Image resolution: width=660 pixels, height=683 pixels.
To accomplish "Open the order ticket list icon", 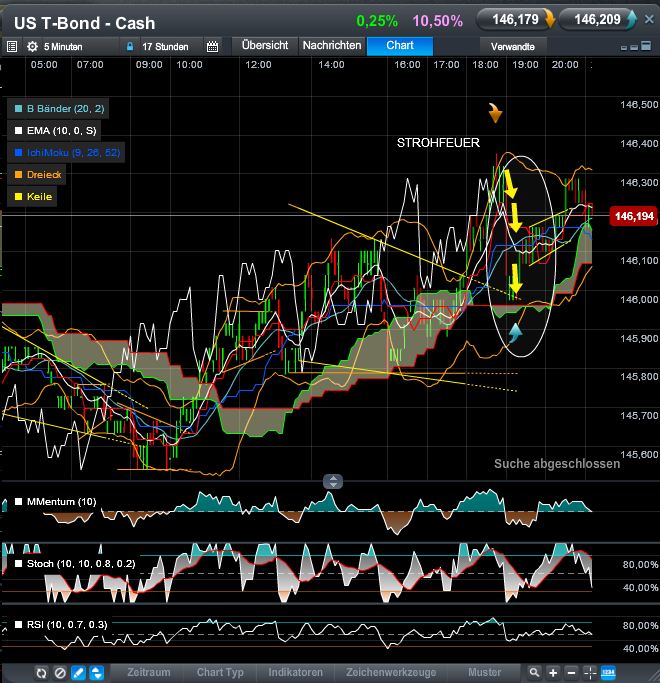I will [12, 46].
